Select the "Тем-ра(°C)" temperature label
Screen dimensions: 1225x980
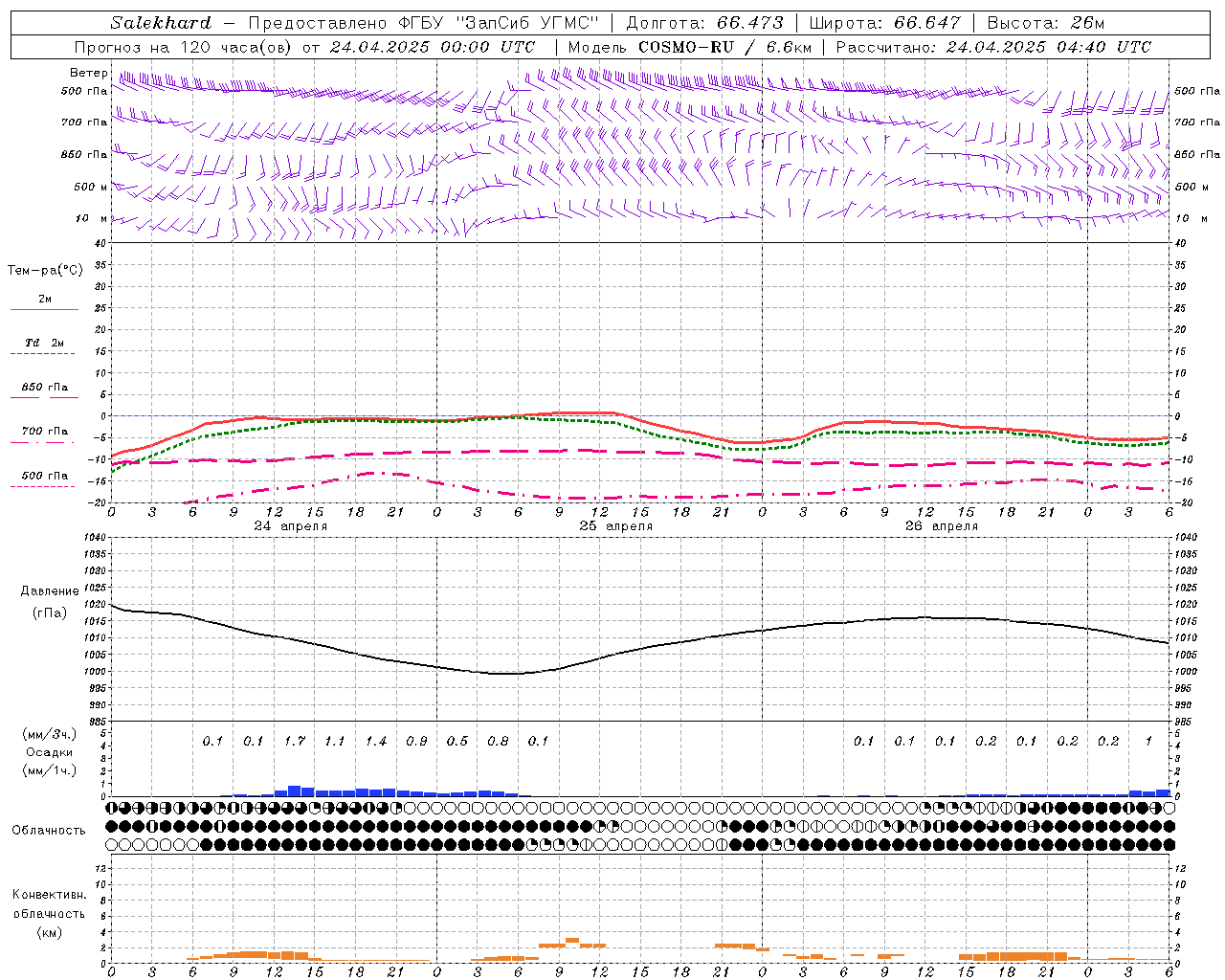click(45, 271)
